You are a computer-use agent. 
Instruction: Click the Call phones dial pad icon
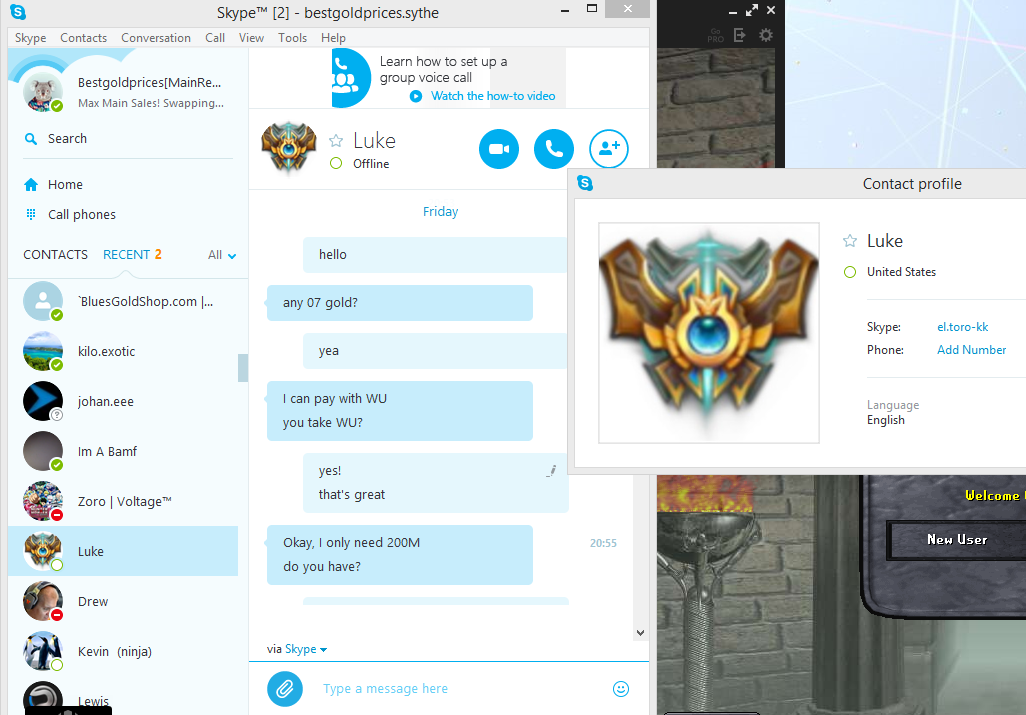point(31,215)
